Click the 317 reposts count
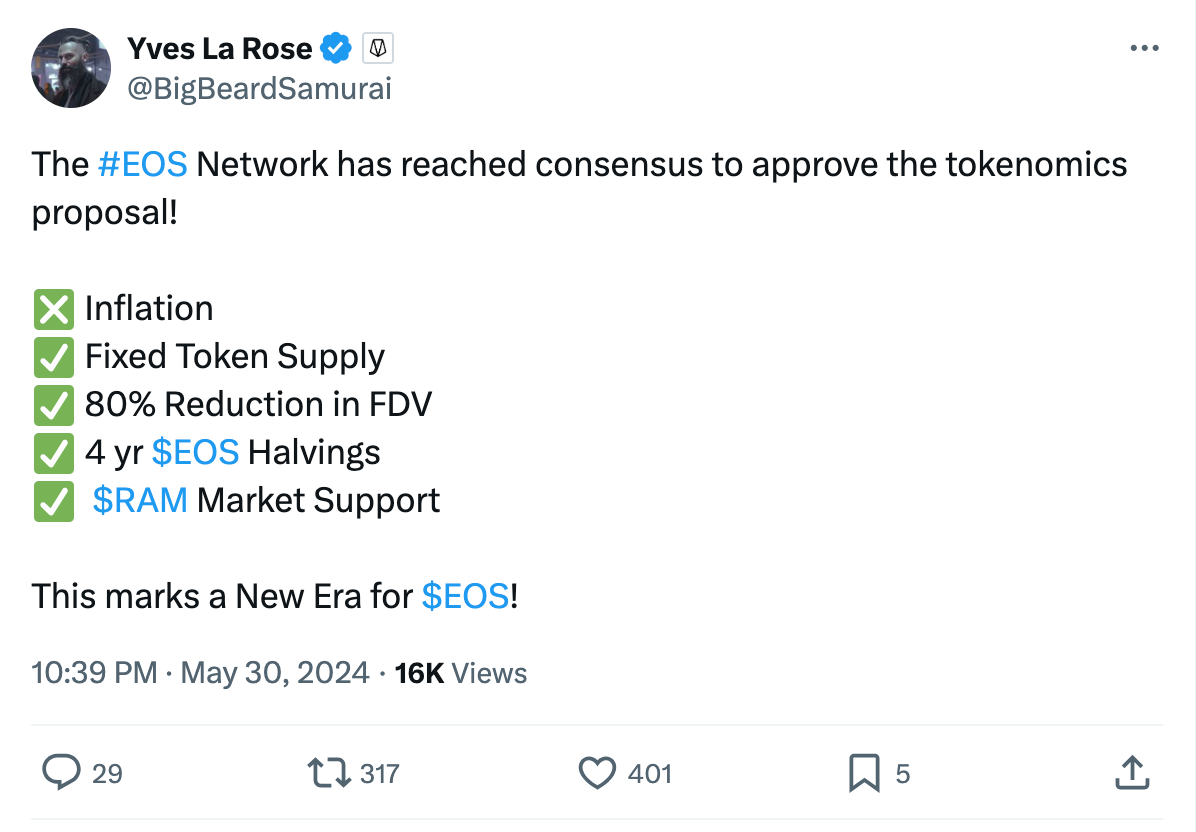 379,774
